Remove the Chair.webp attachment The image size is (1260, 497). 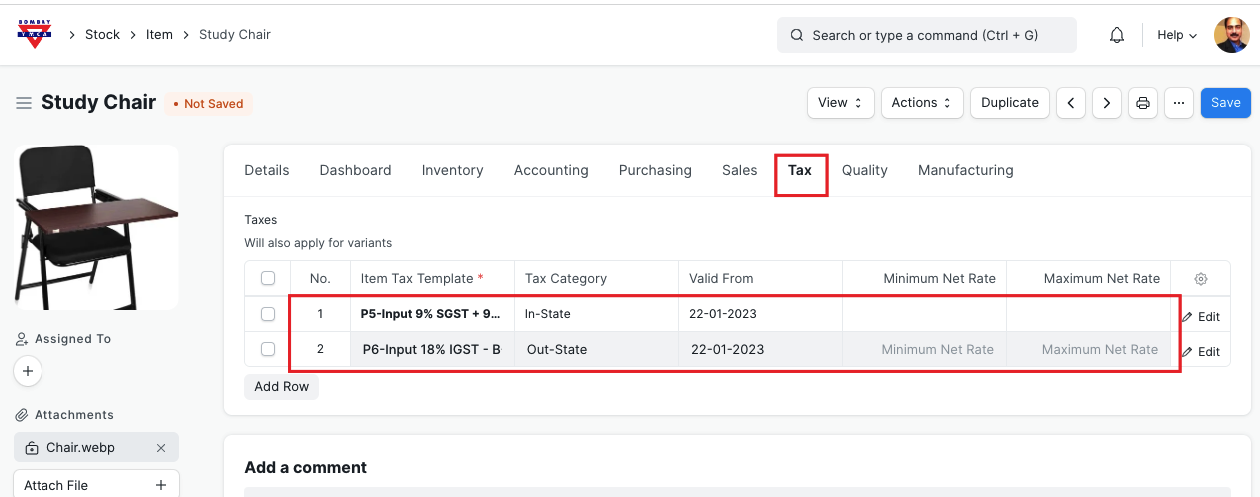tap(161, 448)
